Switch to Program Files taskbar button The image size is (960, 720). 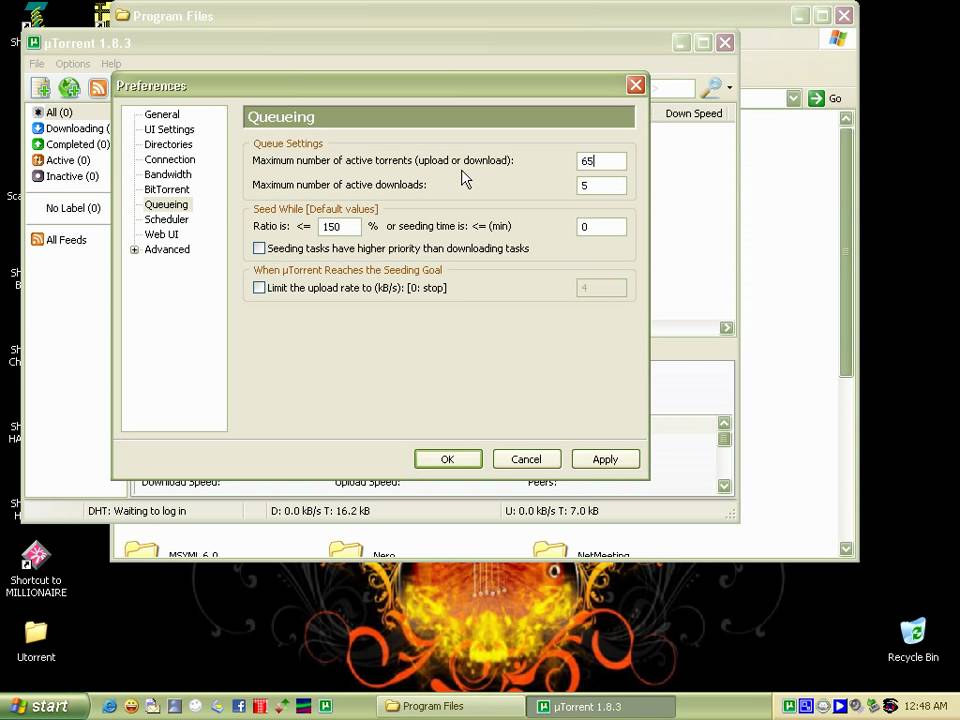(451, 707)
